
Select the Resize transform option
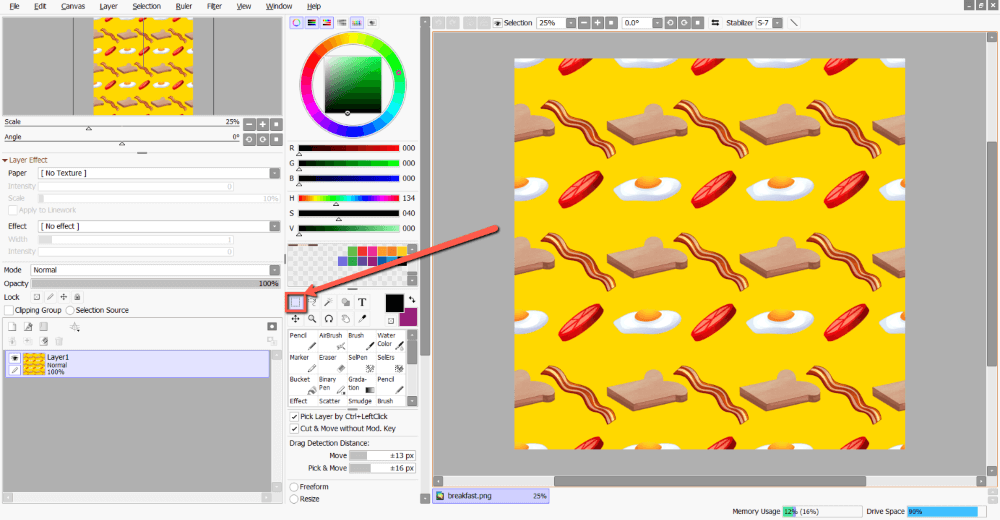point(294,499)
